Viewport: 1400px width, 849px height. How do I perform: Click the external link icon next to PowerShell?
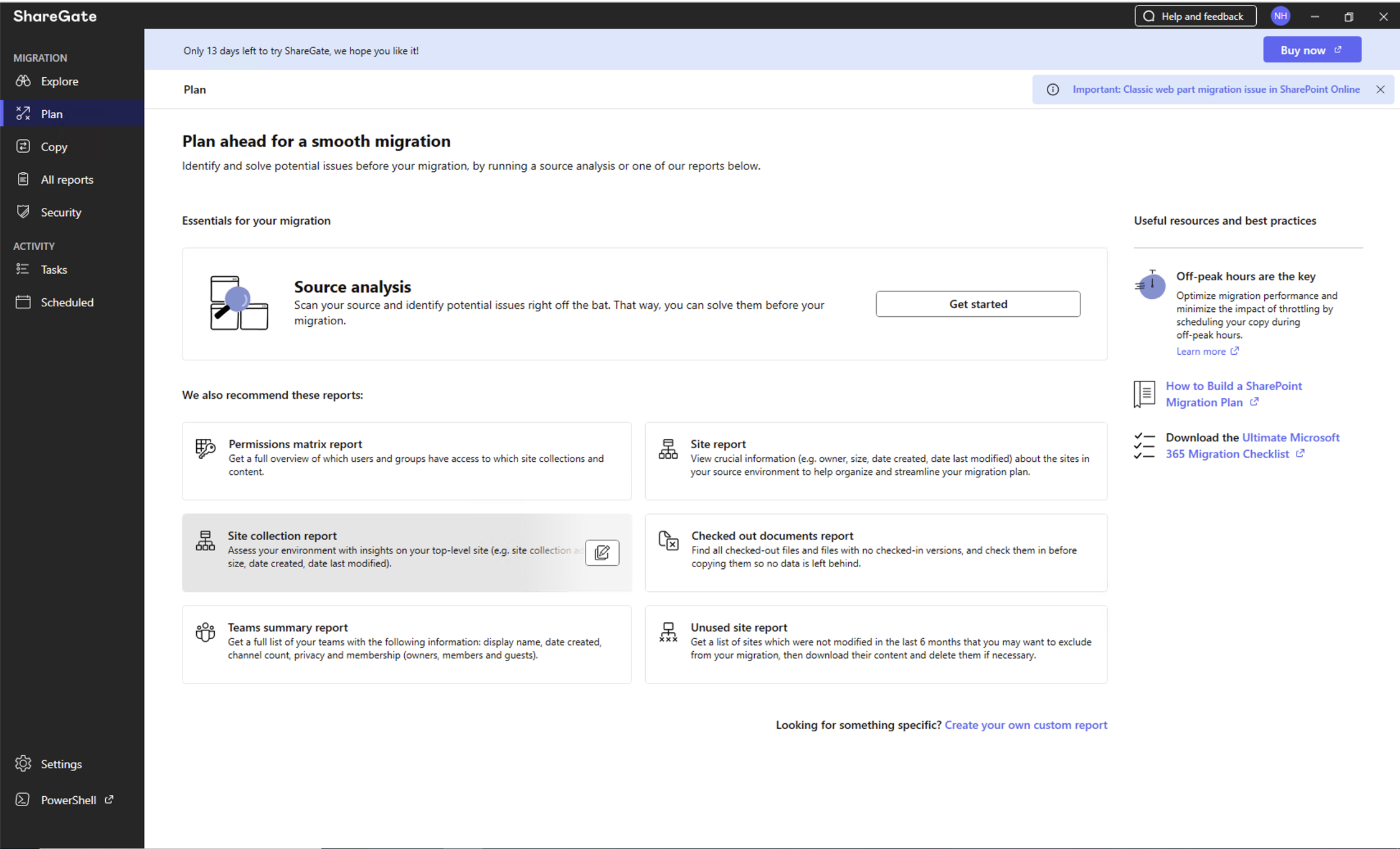(x=110, y=799)
